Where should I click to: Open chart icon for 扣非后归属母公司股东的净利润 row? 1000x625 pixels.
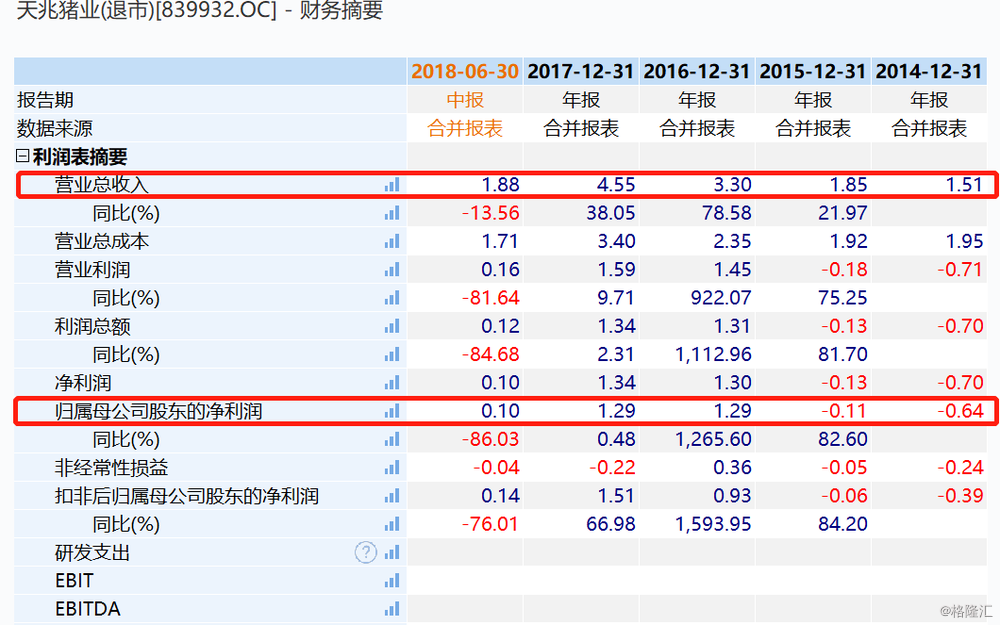(x=392, y=496)
